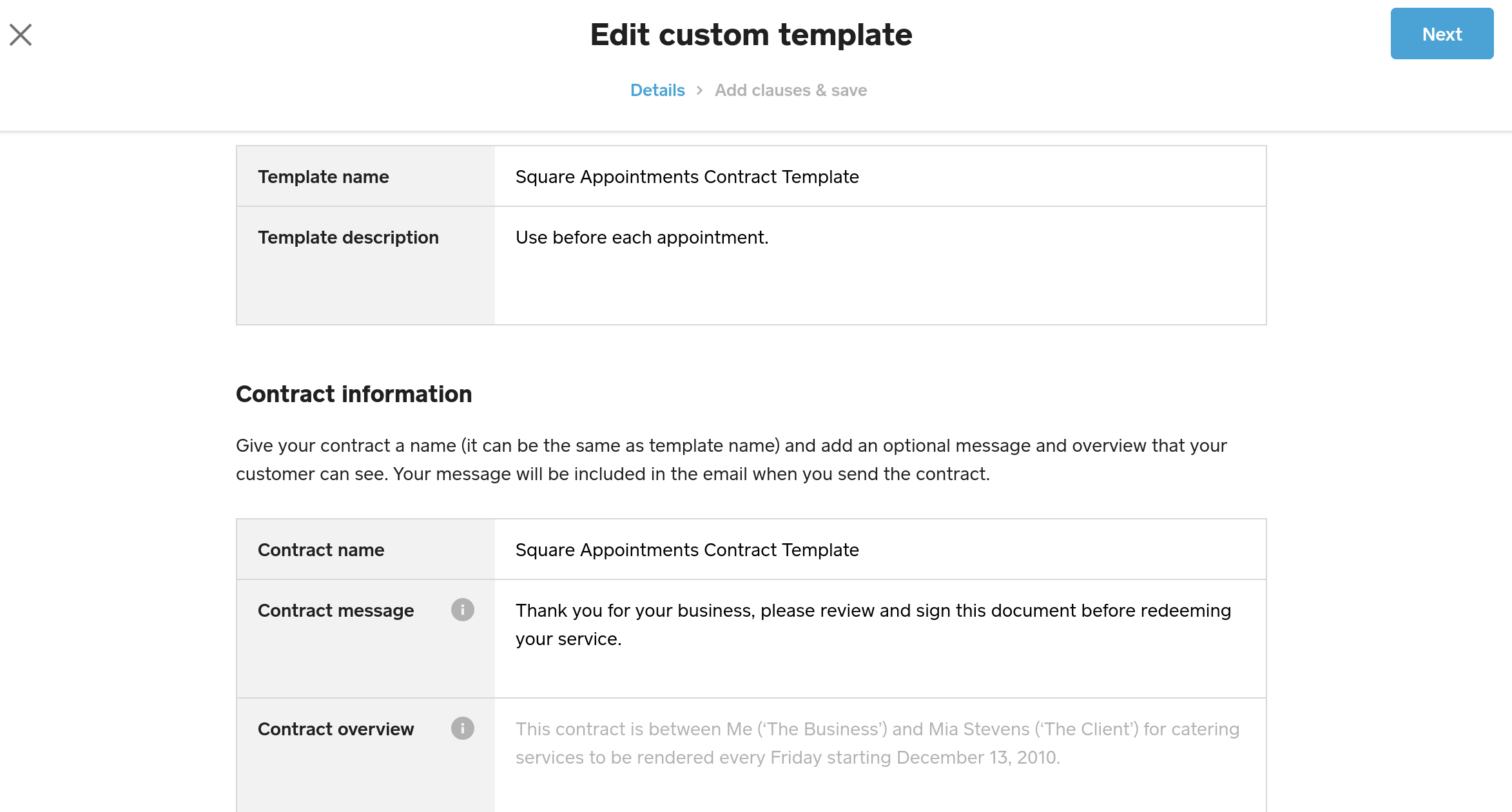The image size is (1512, 812).
Task: Click the contract information help paragraph
Action: 731,459
